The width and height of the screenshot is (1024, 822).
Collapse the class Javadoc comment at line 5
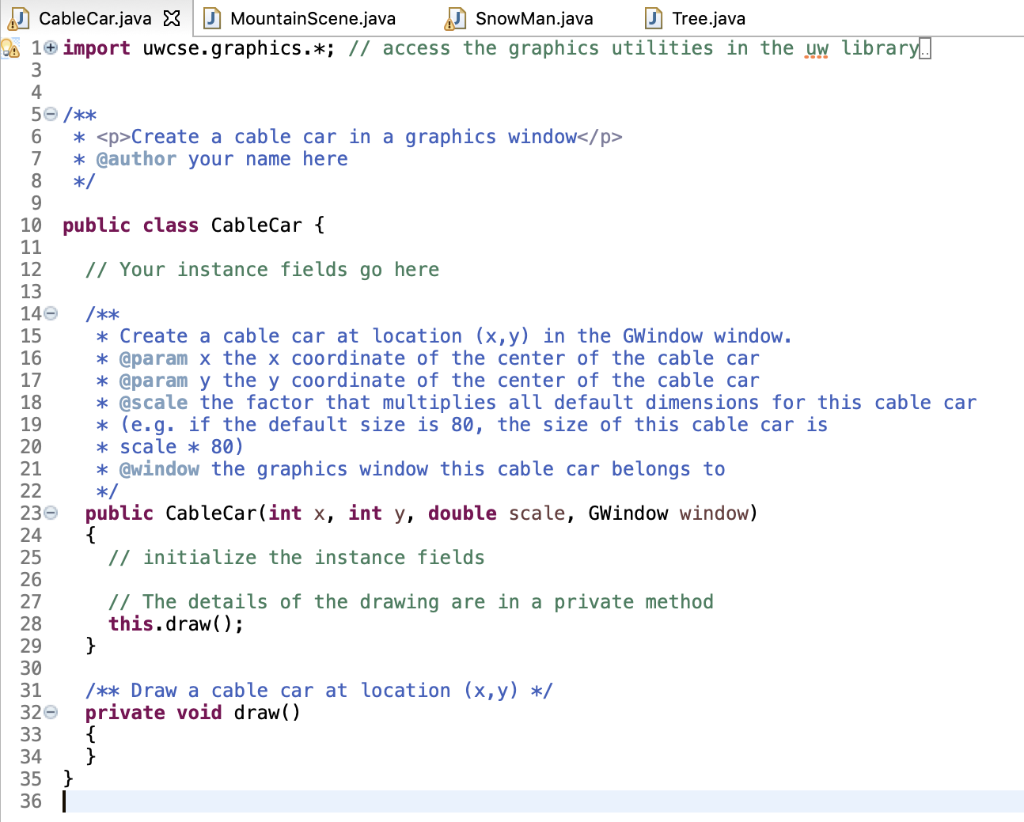pyautogui.click(x=51, y=114)
